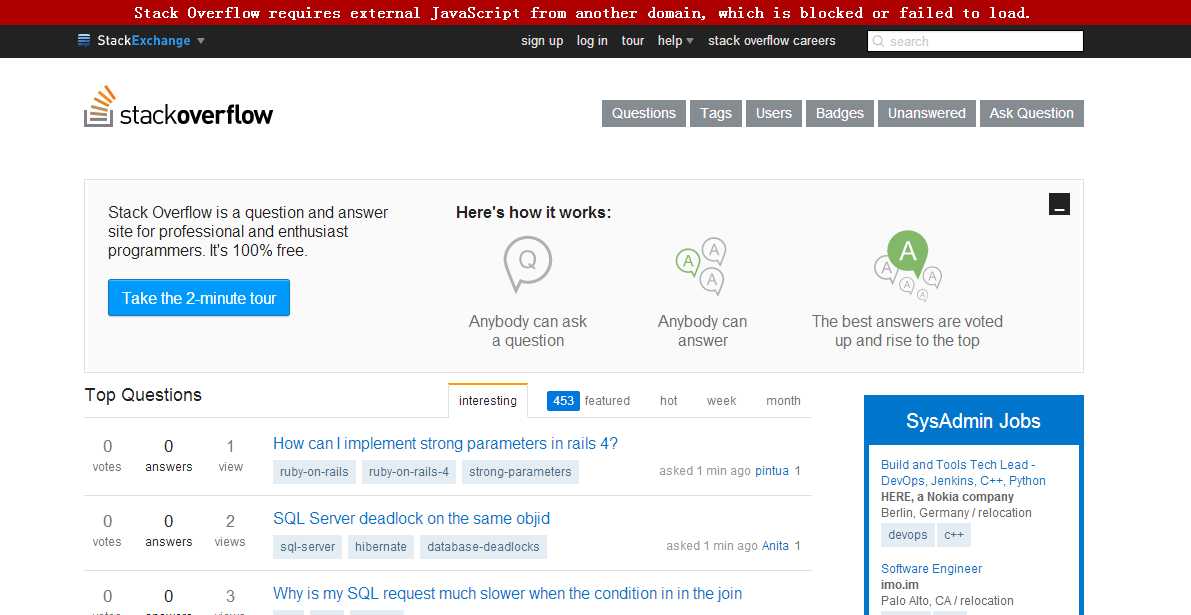Screen dimensions: 1191x615
Task: Click the ruby-on-rails tag
Action: [314, 472]
